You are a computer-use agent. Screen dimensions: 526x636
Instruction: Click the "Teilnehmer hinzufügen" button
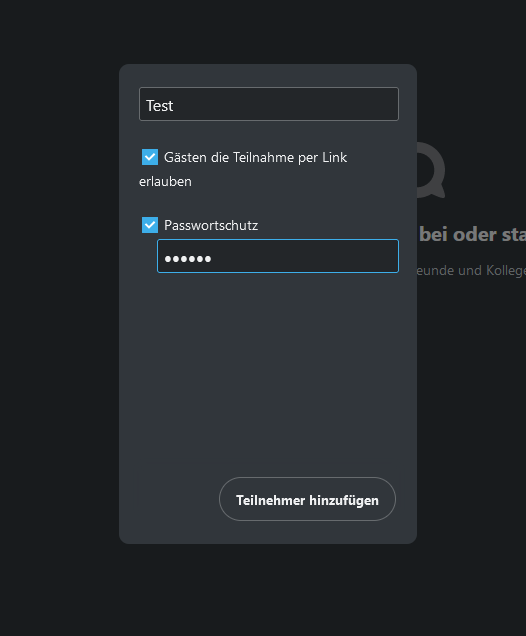(x=307, y=499)
